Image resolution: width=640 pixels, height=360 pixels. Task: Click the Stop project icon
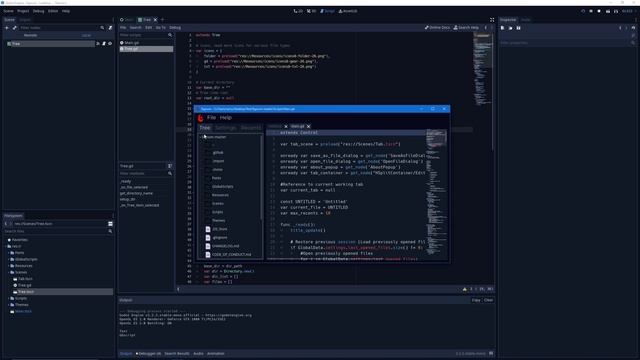(x=599, y=11)
